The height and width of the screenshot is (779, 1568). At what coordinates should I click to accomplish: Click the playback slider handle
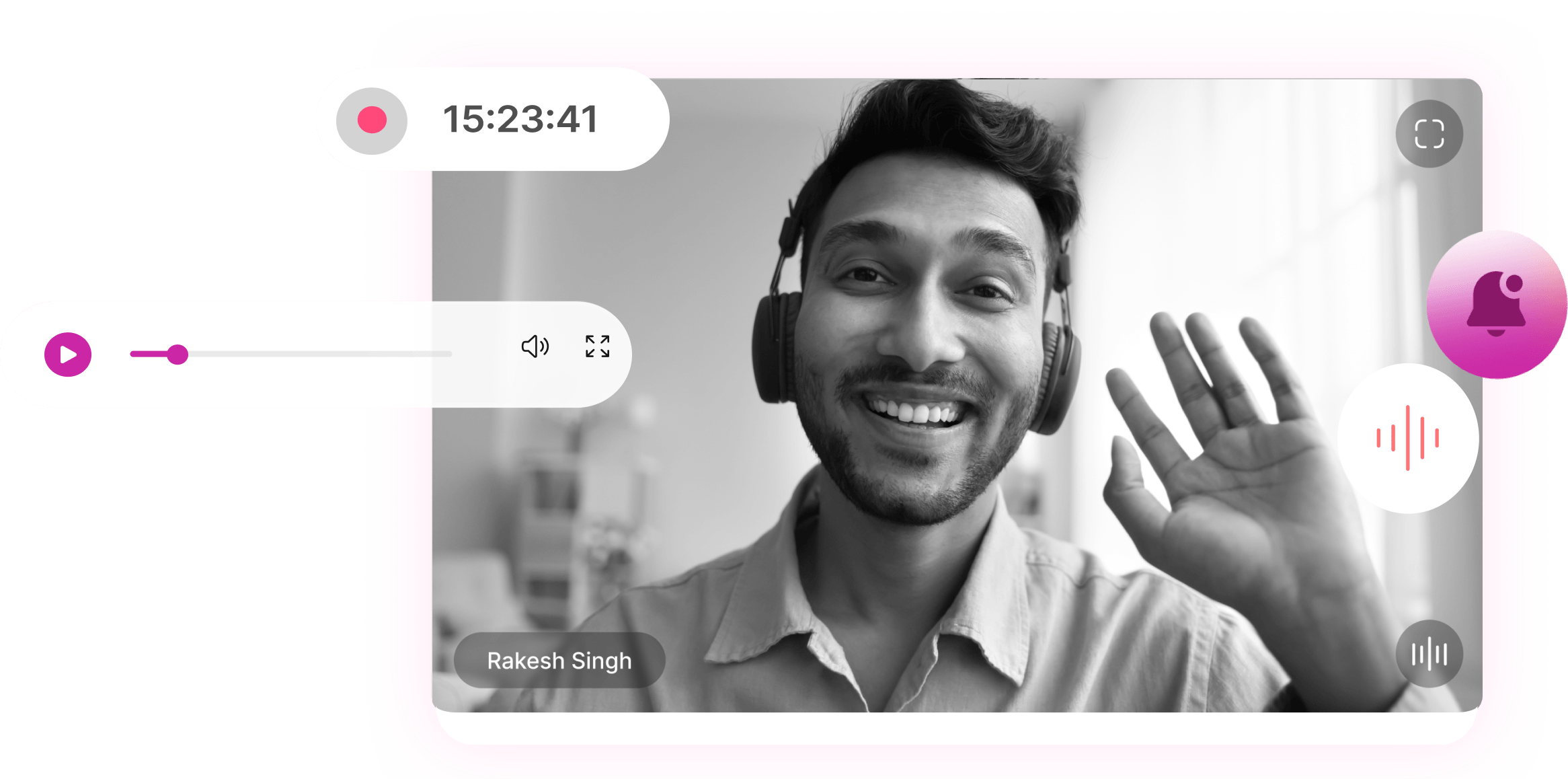178,355
